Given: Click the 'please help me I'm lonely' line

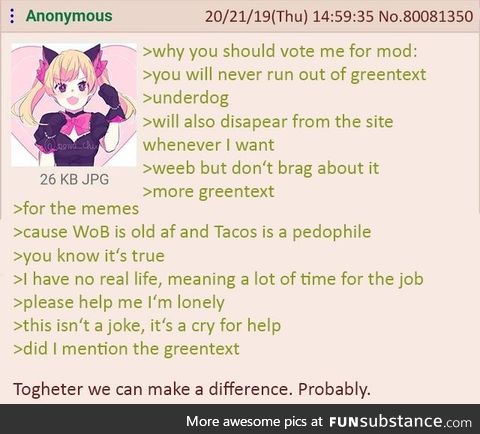Looking at the screenshot, I should click(119, 303).
